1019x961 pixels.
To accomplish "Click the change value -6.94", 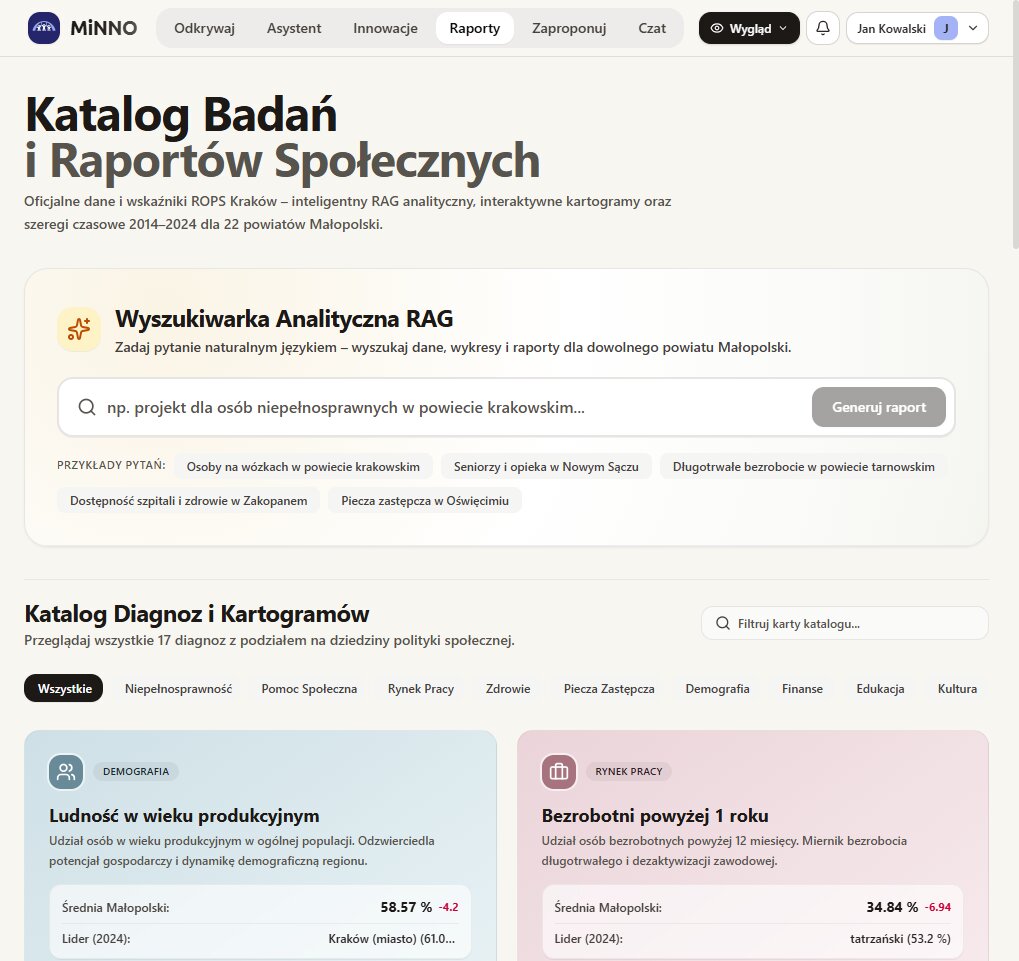I will [x=938, y=907].
